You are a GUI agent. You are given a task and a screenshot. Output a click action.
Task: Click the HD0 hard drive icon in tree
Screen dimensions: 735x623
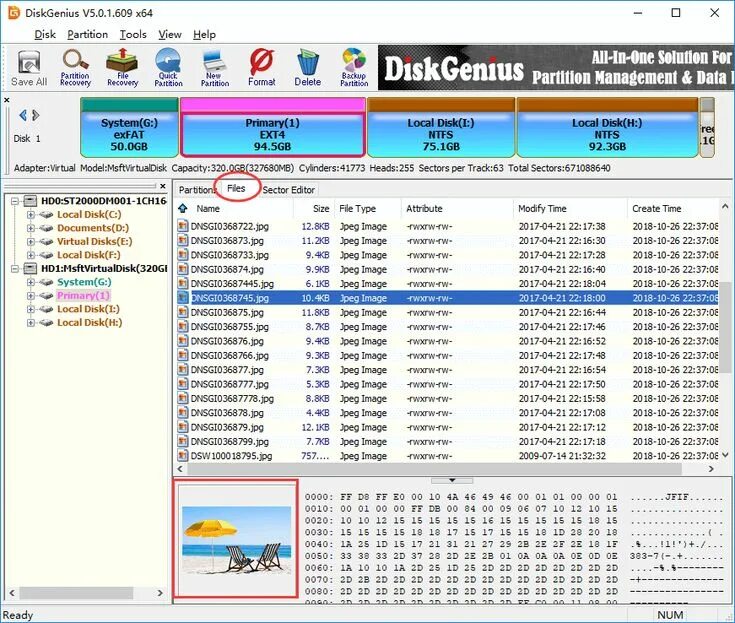pos(30,201)
